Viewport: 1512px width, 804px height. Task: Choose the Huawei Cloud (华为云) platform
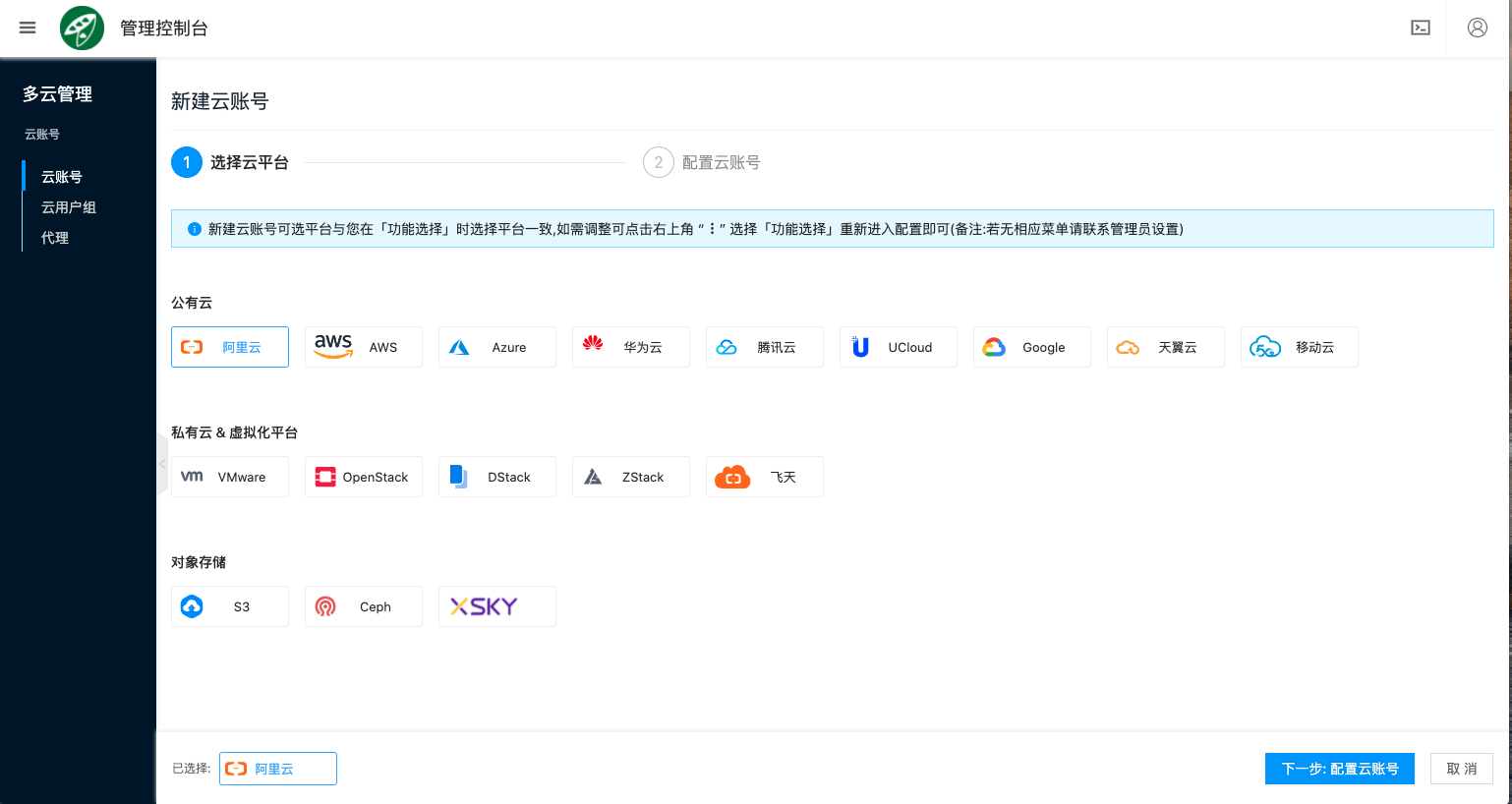tap(630, 347)
